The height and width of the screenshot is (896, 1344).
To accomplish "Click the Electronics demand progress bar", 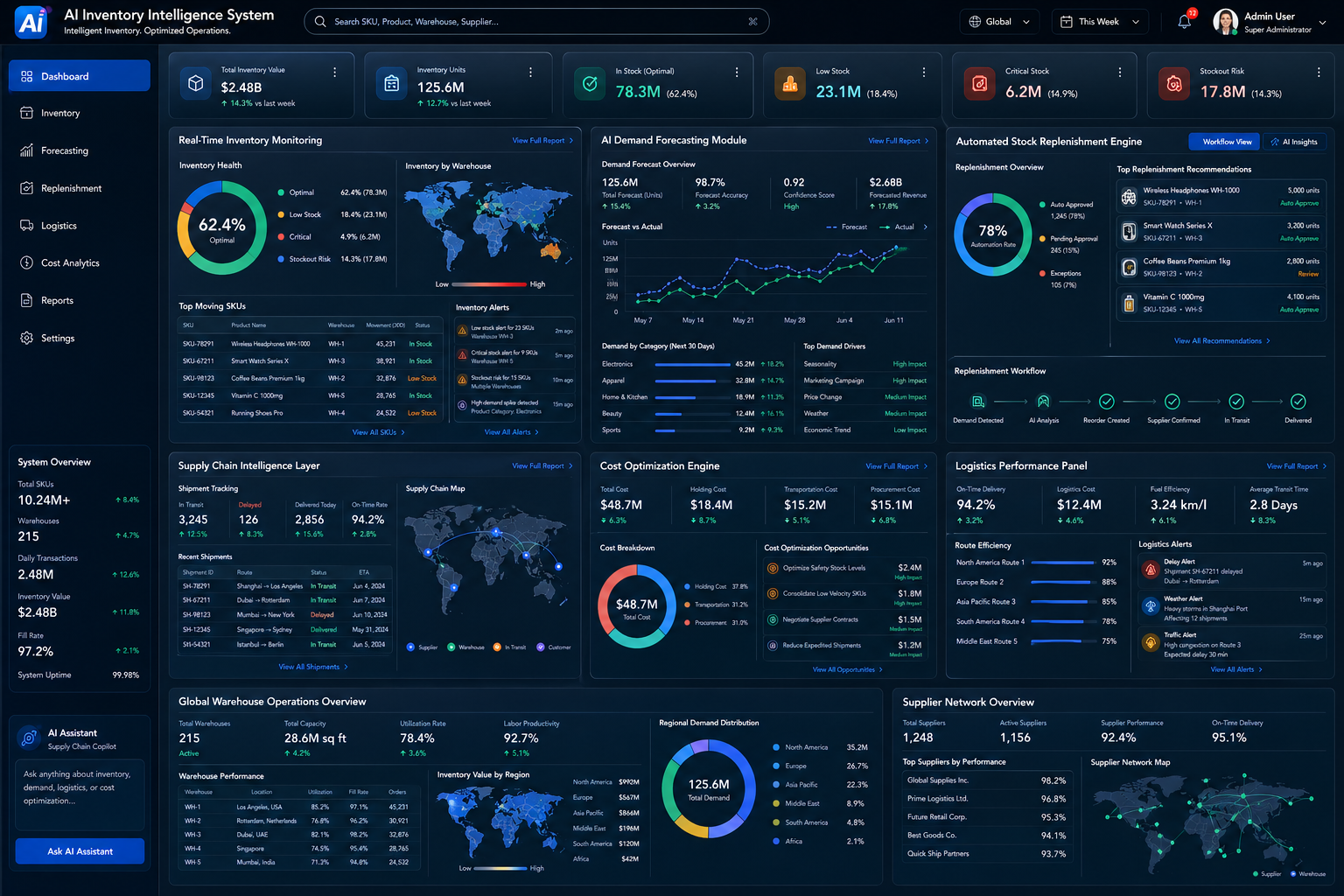I will pyautogui.click(x=692, y=364).
